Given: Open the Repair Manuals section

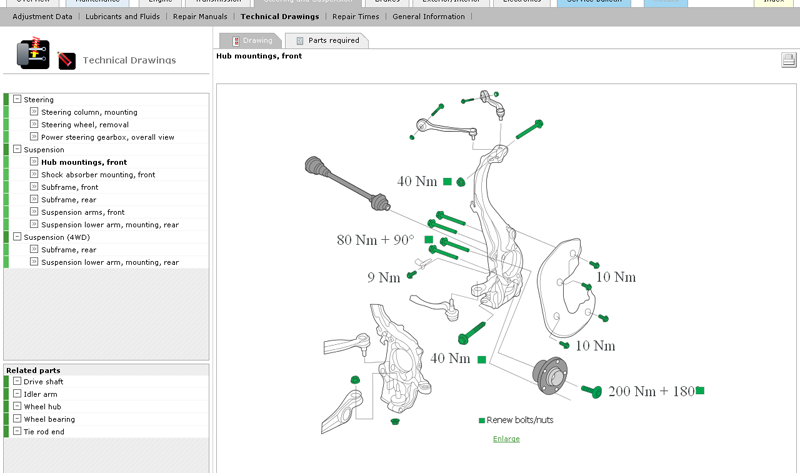Looking at the screenshot, I should [200, 16].
